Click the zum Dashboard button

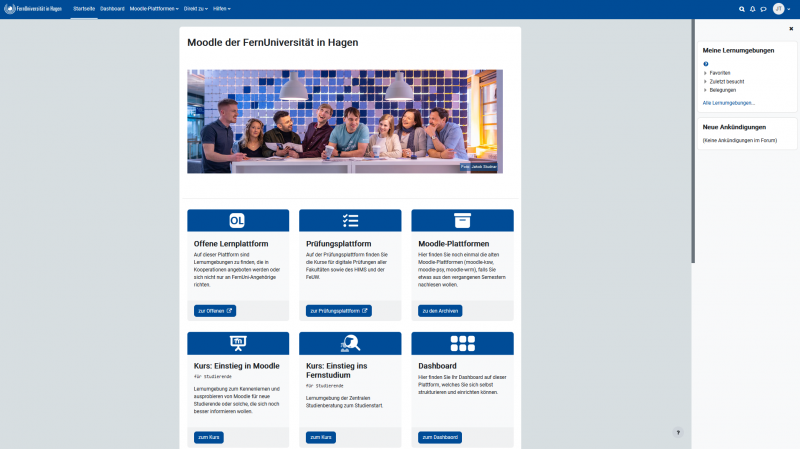pos(440,437)
